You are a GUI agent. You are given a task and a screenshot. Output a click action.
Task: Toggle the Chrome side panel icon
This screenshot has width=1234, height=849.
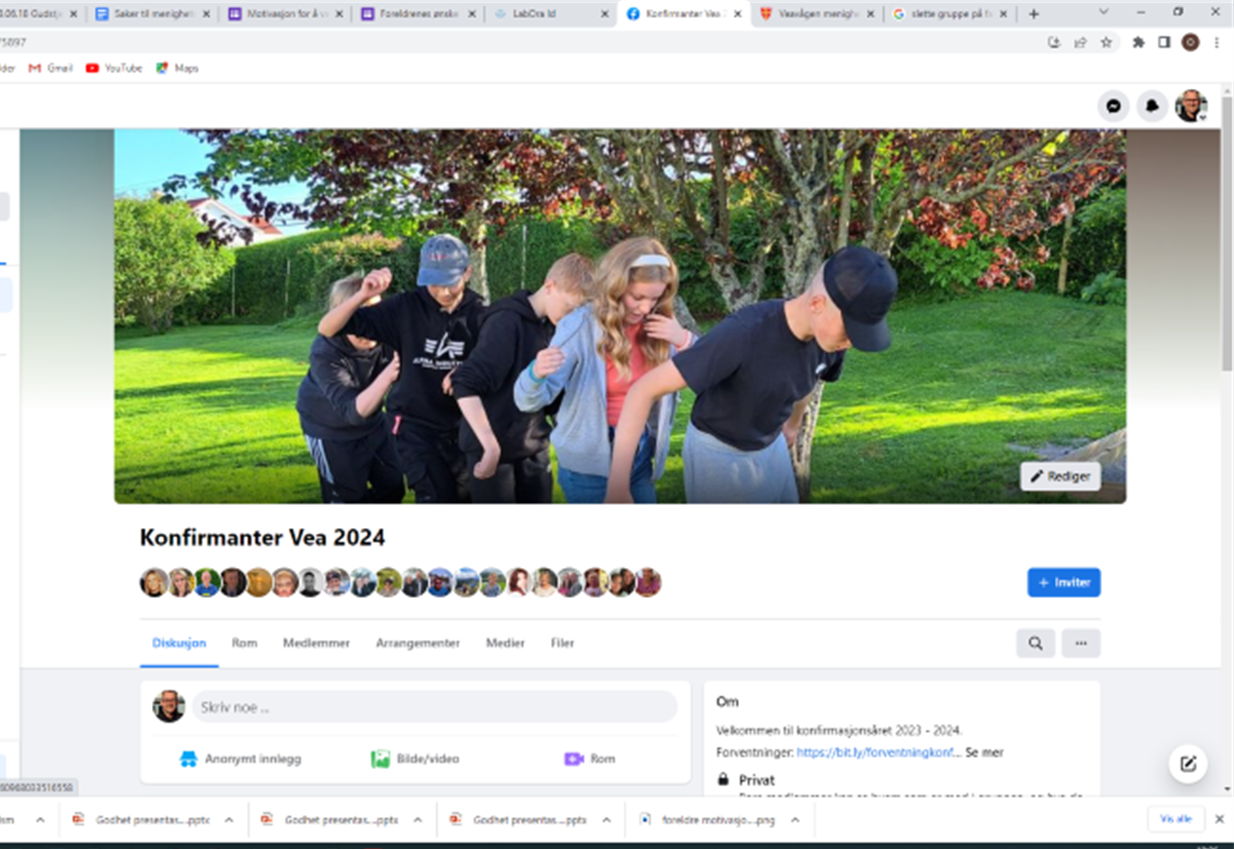pyautogui.click(x=1164, y=42)
